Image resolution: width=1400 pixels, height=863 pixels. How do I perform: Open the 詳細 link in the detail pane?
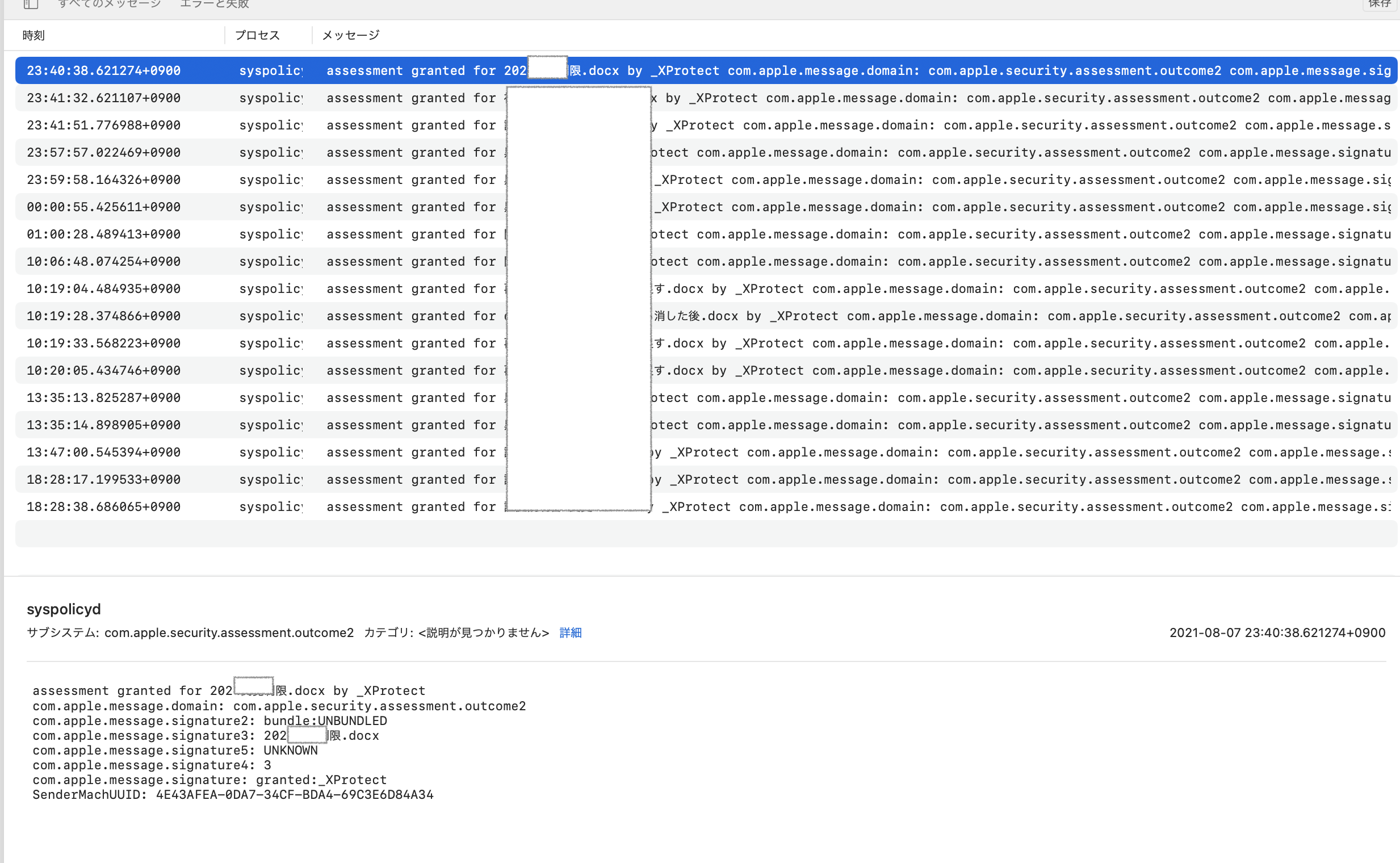[x=569, y=632]
